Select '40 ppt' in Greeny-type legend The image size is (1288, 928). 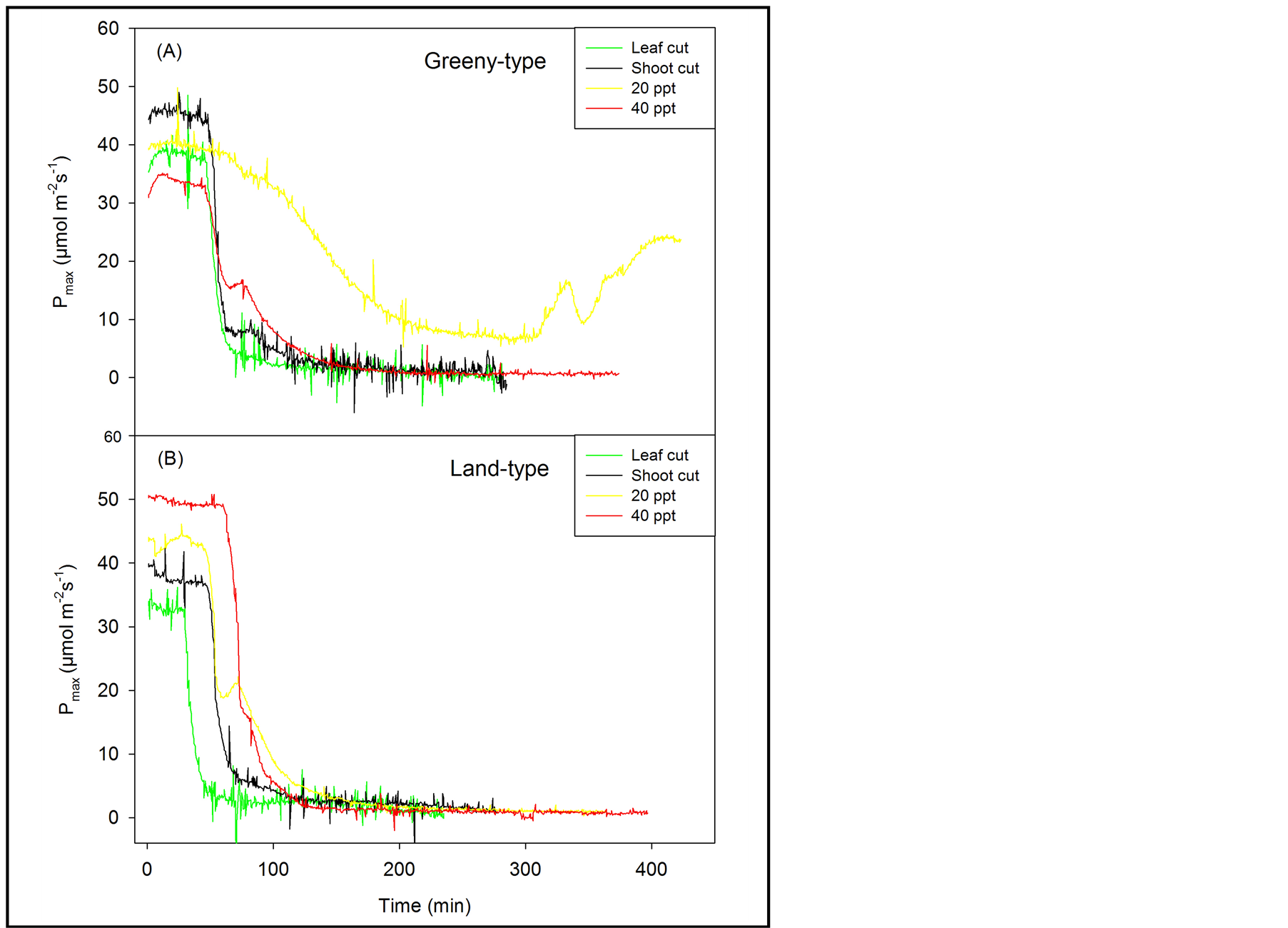click(653, 109)
